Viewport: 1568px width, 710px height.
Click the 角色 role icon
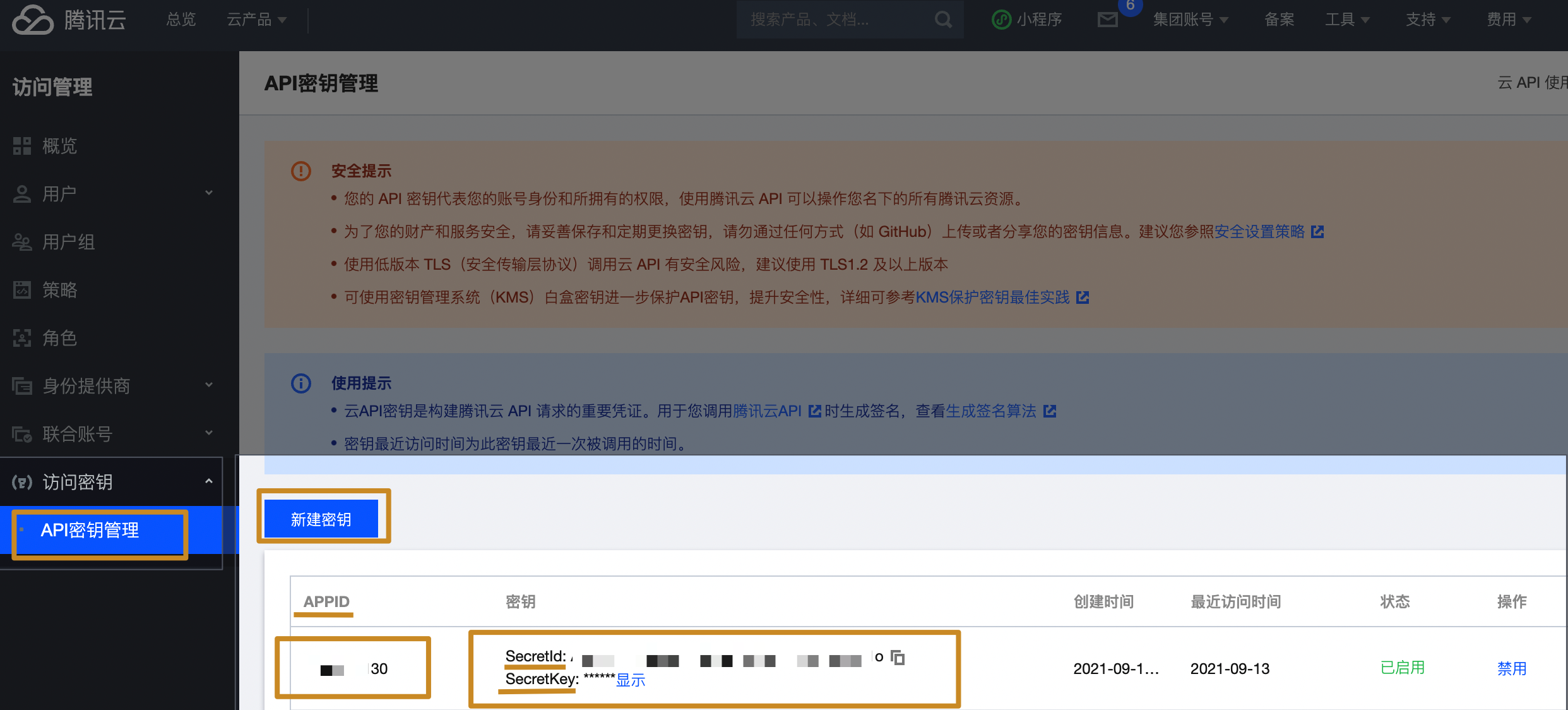point(22,338)
